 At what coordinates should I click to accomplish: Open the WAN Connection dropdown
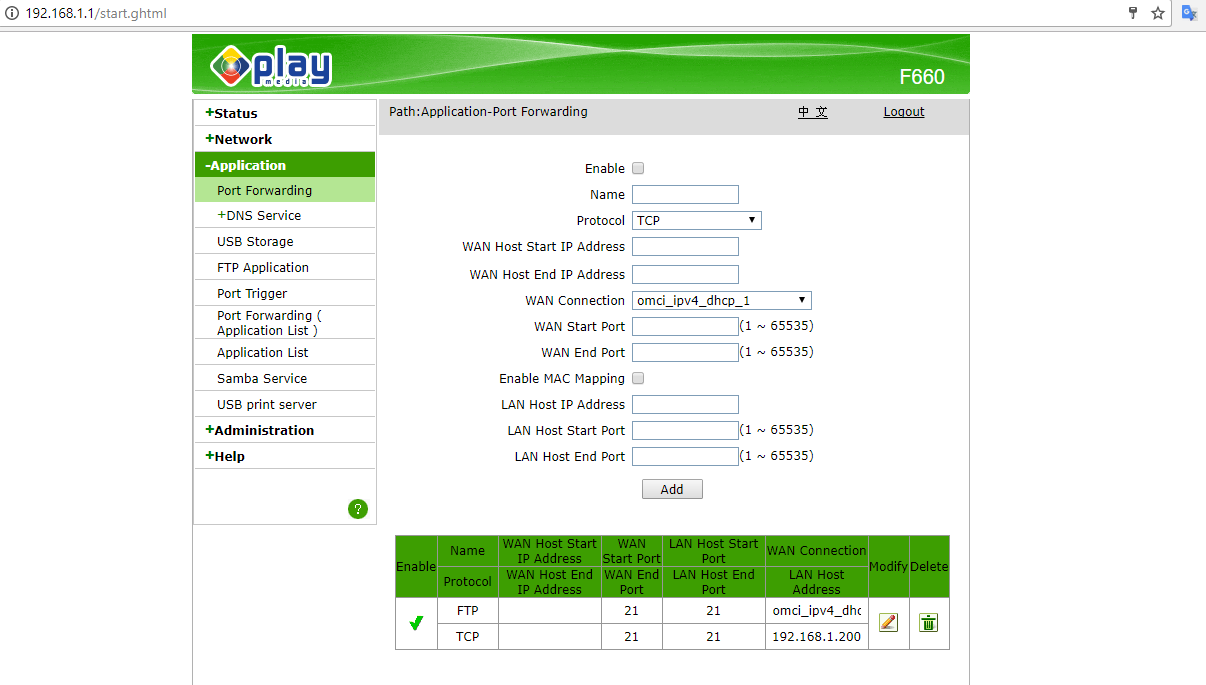coord(722,300)
